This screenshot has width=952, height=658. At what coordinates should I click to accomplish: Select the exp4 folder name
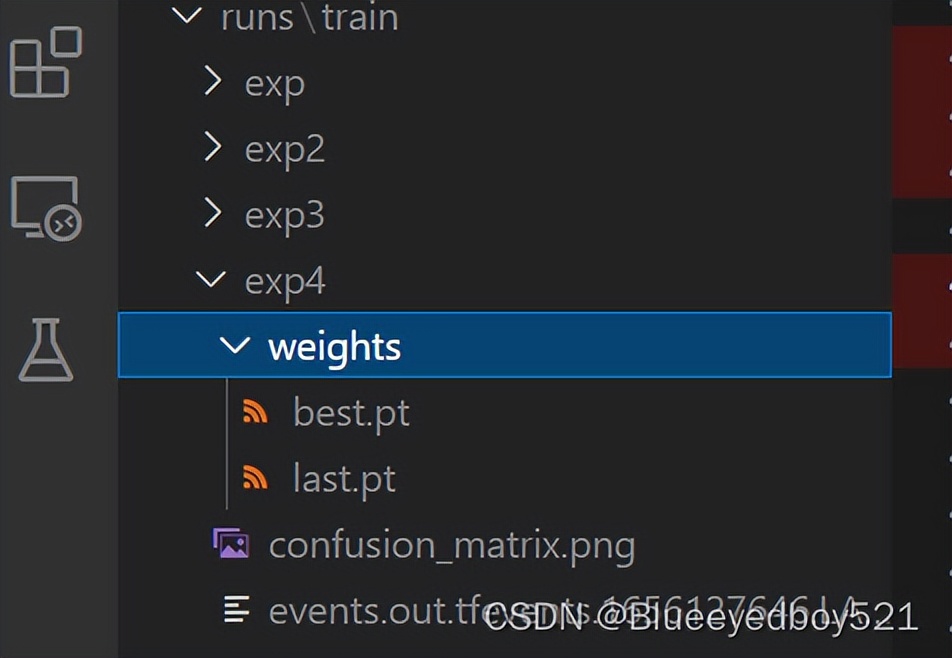pyautogui.click(x=285, y=282)
